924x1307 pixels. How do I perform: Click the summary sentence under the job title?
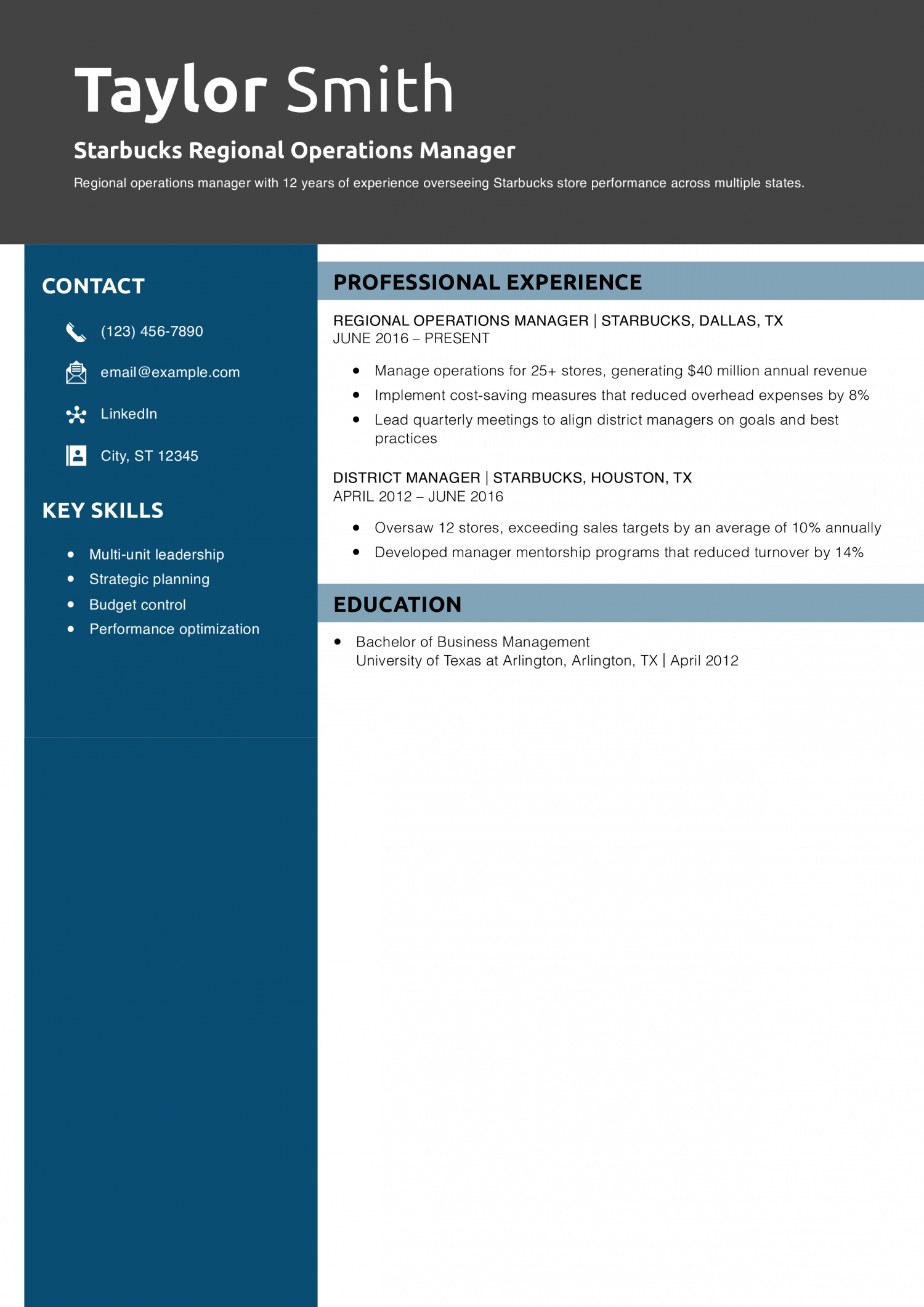[439, 183]
